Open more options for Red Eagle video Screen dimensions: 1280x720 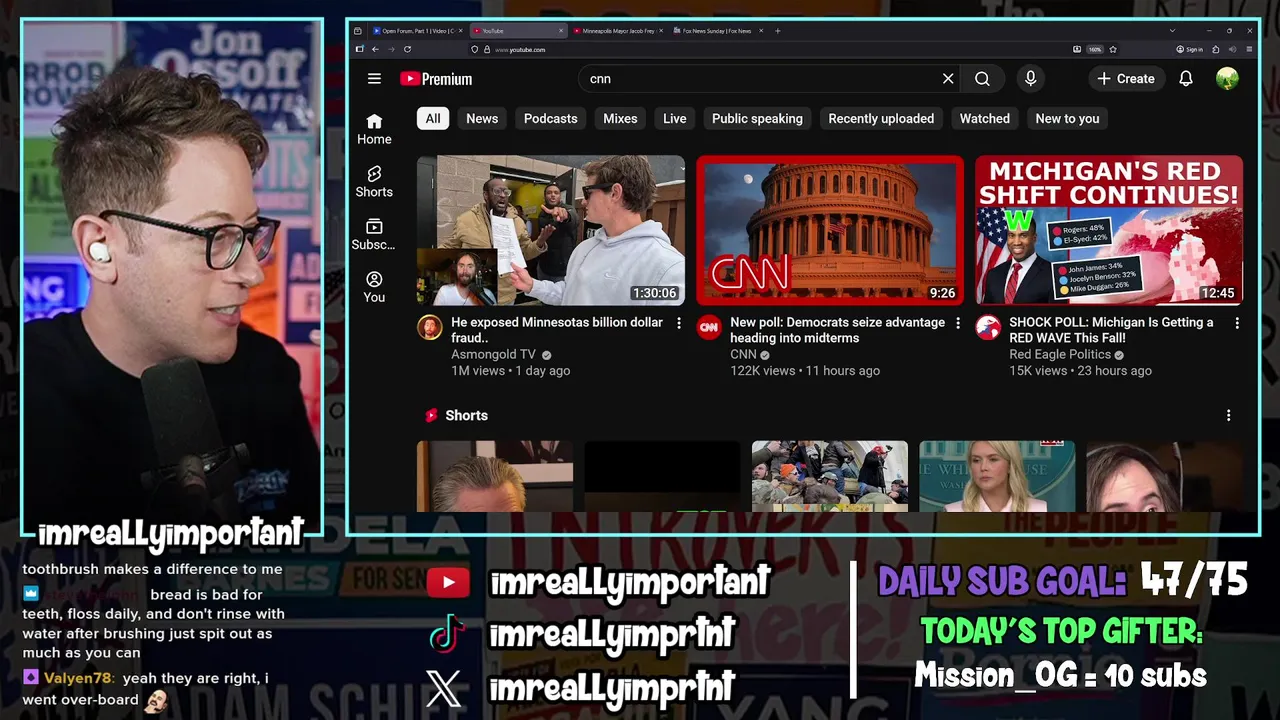pos(1237,323)
